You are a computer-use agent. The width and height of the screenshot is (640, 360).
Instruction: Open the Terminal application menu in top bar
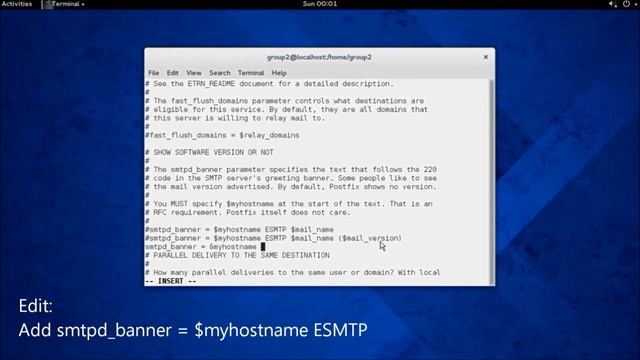point(68,4)
